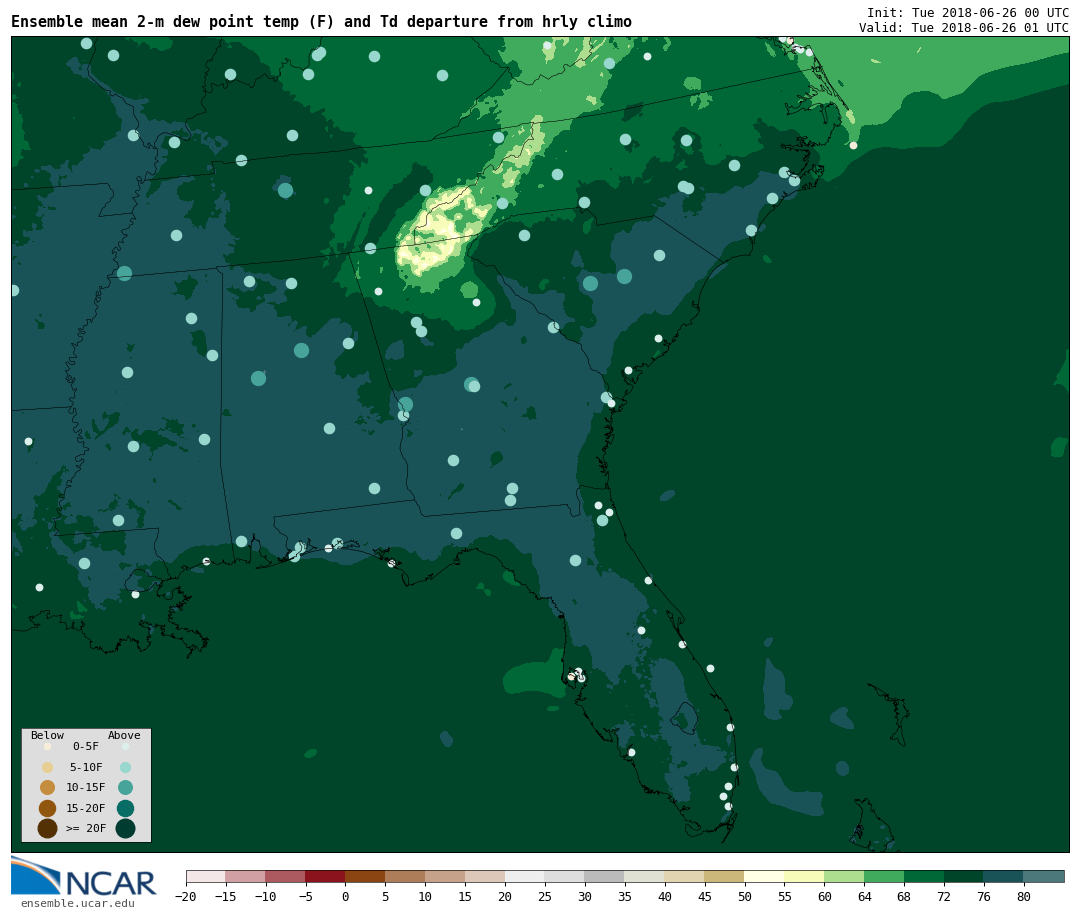Click the '0-5F' legend label

[86, 746]
